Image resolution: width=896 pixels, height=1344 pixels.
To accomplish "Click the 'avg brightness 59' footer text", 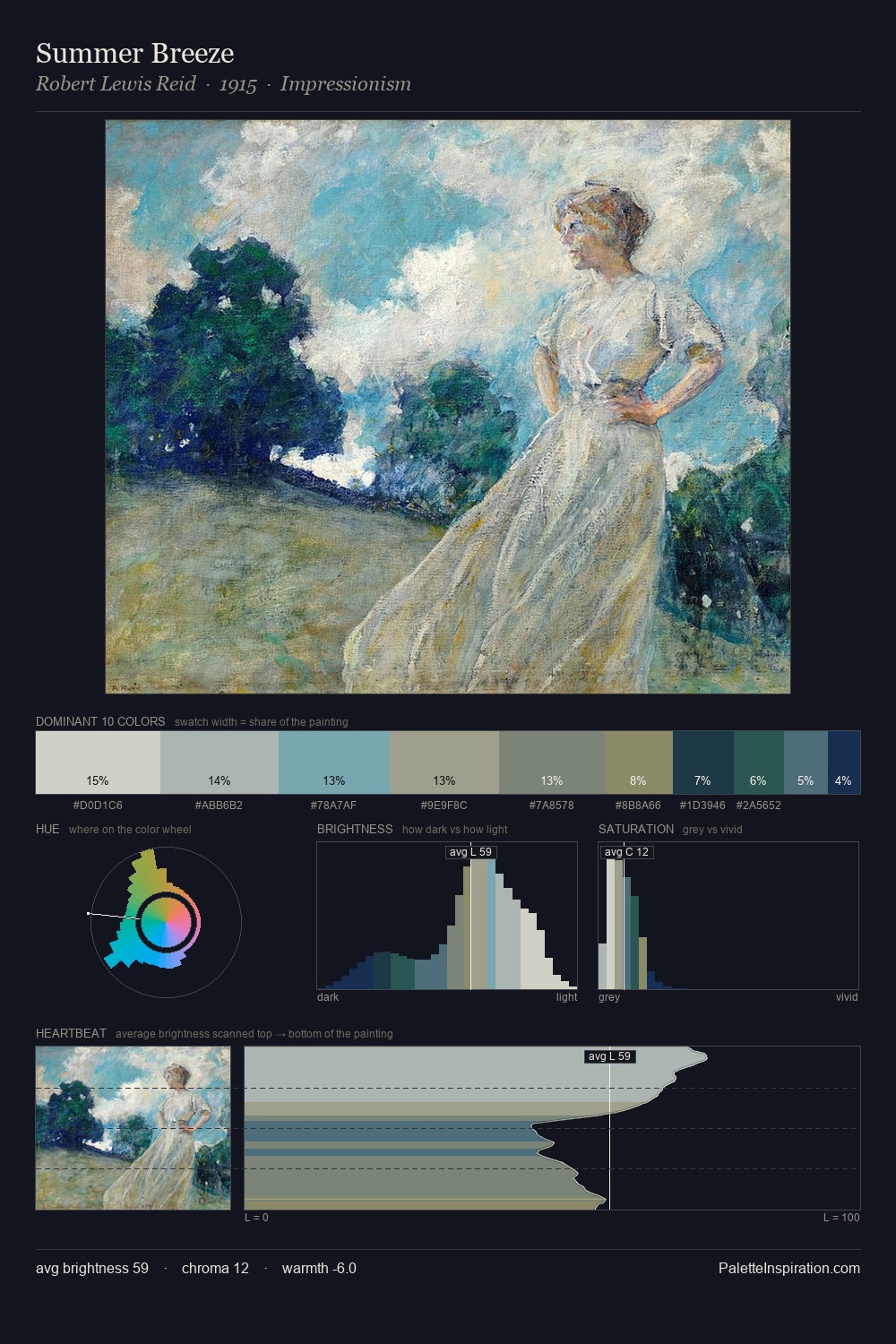I will point(92,1268).
